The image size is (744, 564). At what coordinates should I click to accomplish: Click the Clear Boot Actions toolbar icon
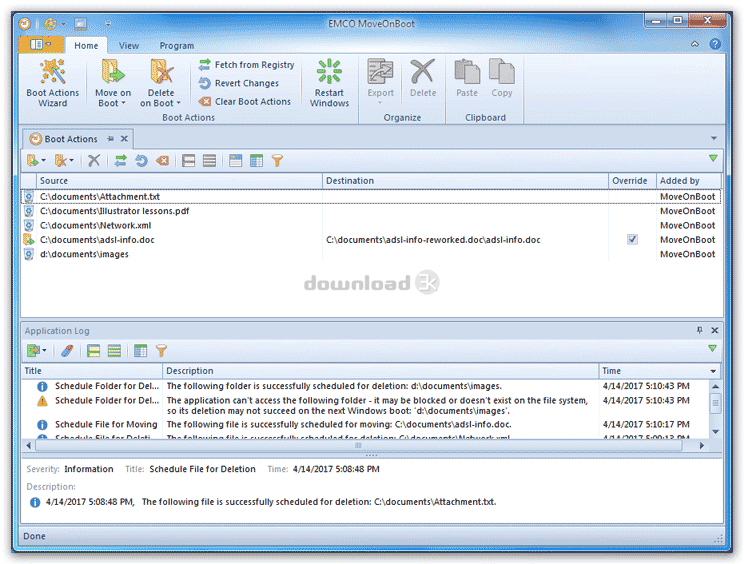[x=162, y=161]
